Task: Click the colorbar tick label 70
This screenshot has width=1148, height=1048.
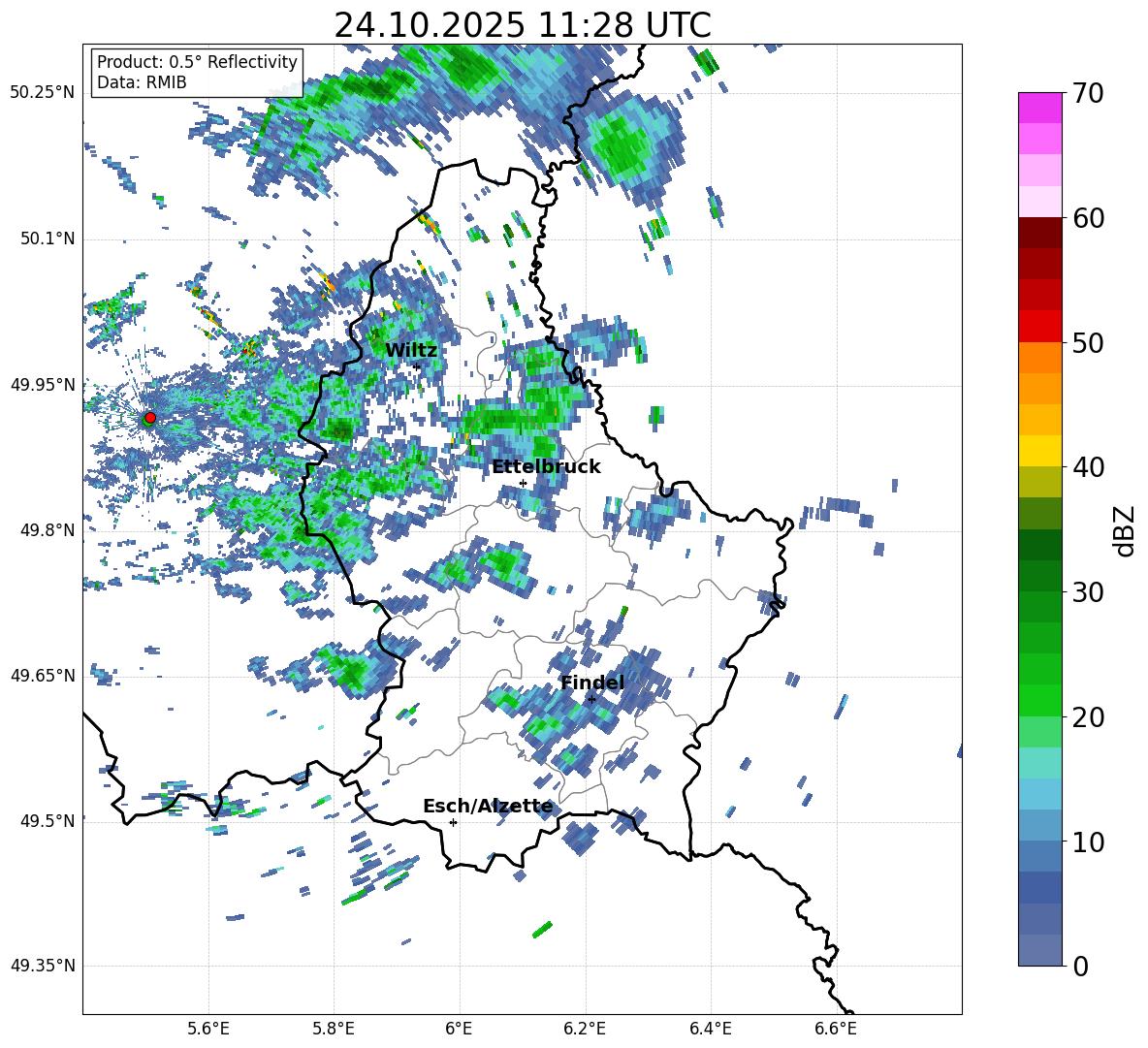Action: point(1087,94)
